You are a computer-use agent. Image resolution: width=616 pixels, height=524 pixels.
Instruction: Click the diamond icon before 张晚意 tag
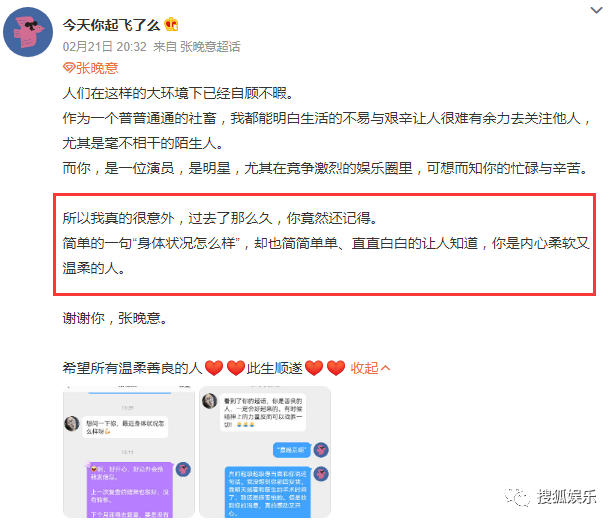tap(69, 68)
